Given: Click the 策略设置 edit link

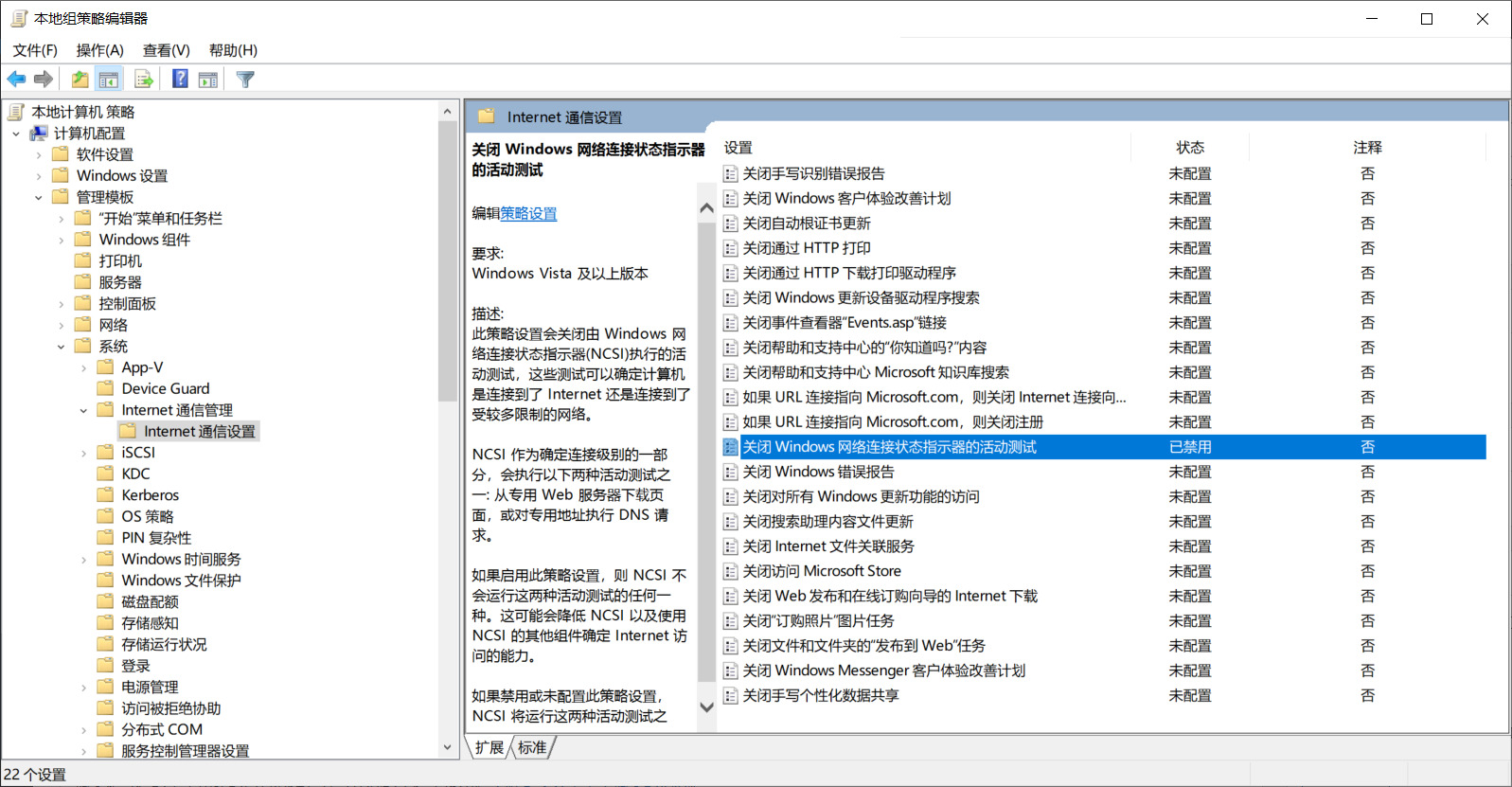Looking at the screenshot, I should click(x=528, y=213).
